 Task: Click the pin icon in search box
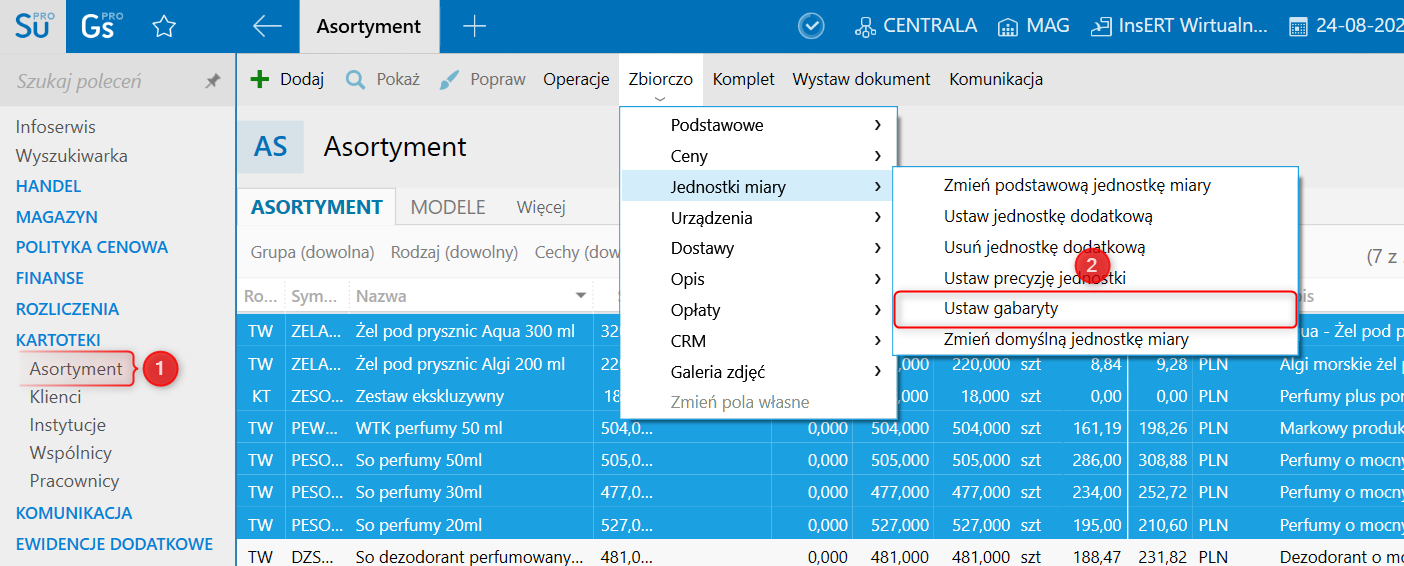point(212,82)
